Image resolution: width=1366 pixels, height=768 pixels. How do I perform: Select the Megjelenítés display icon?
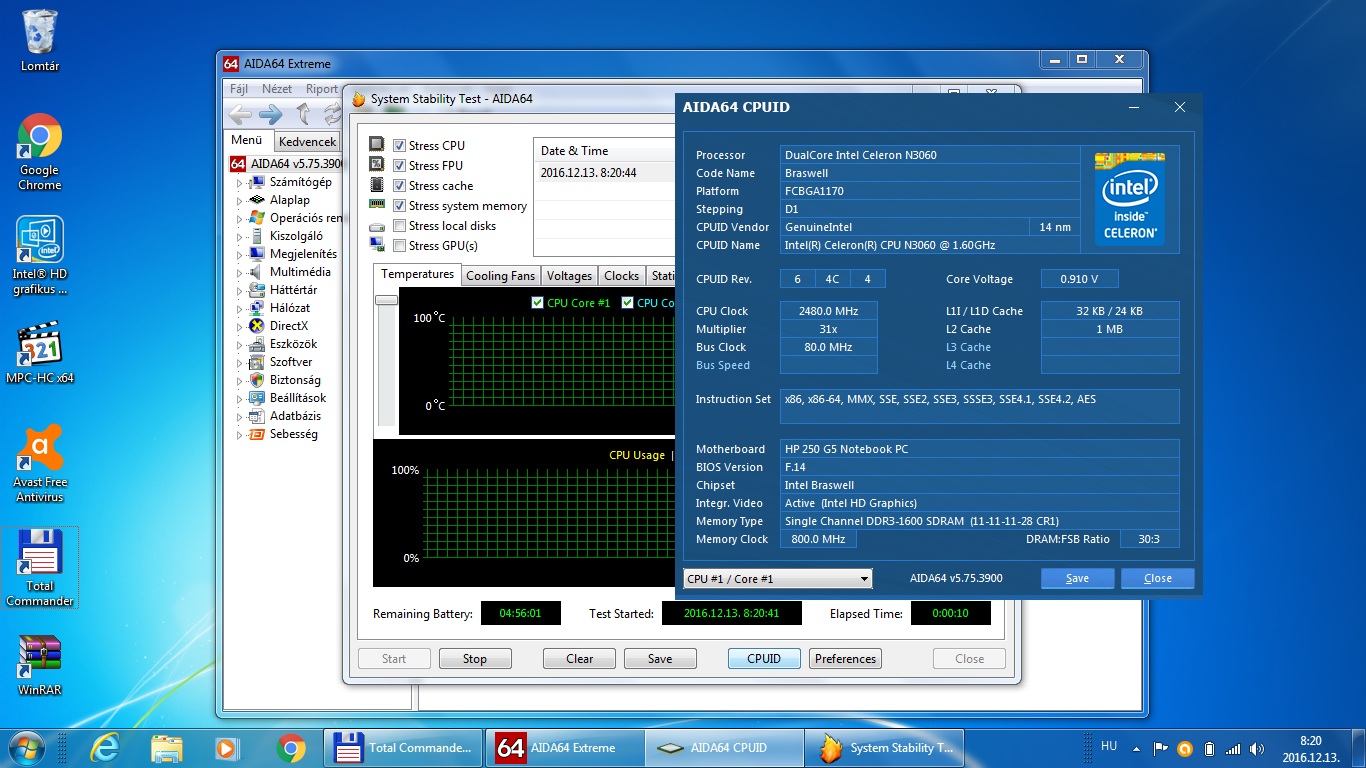257,254
